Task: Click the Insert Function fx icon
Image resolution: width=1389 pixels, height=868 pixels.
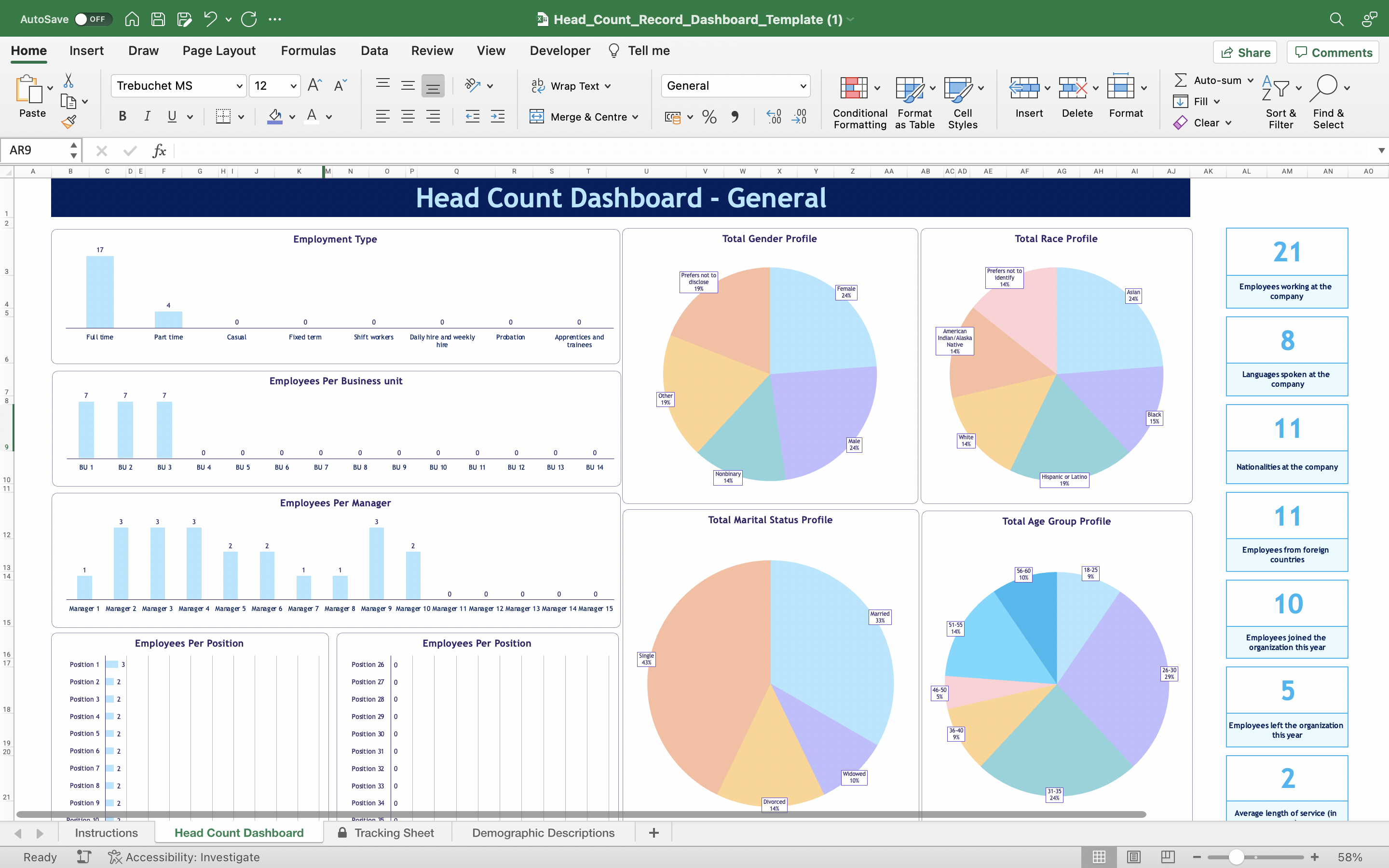Action: point(159,151)
